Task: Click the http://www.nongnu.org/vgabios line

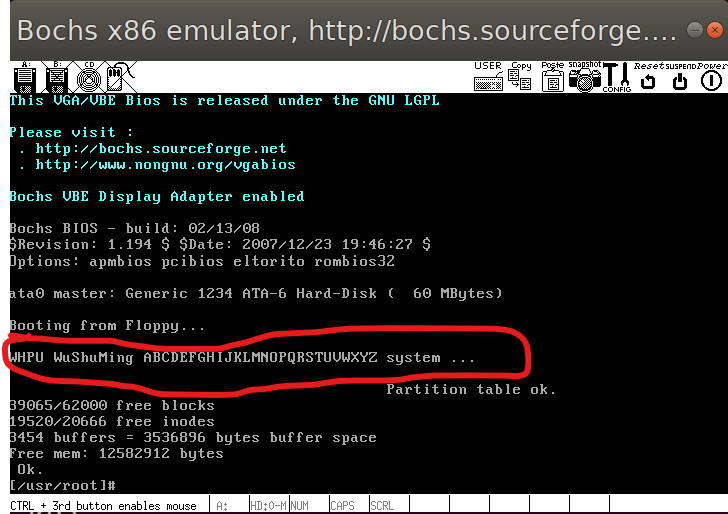Action: pos(165,165)
